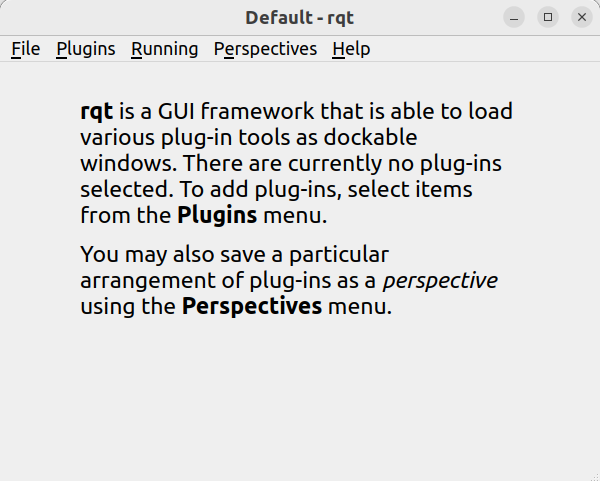Image resolution: width=600 pixels, height=481 pixels.
Task: Open the Plugins menu
Action: click(x=86, y=49)
